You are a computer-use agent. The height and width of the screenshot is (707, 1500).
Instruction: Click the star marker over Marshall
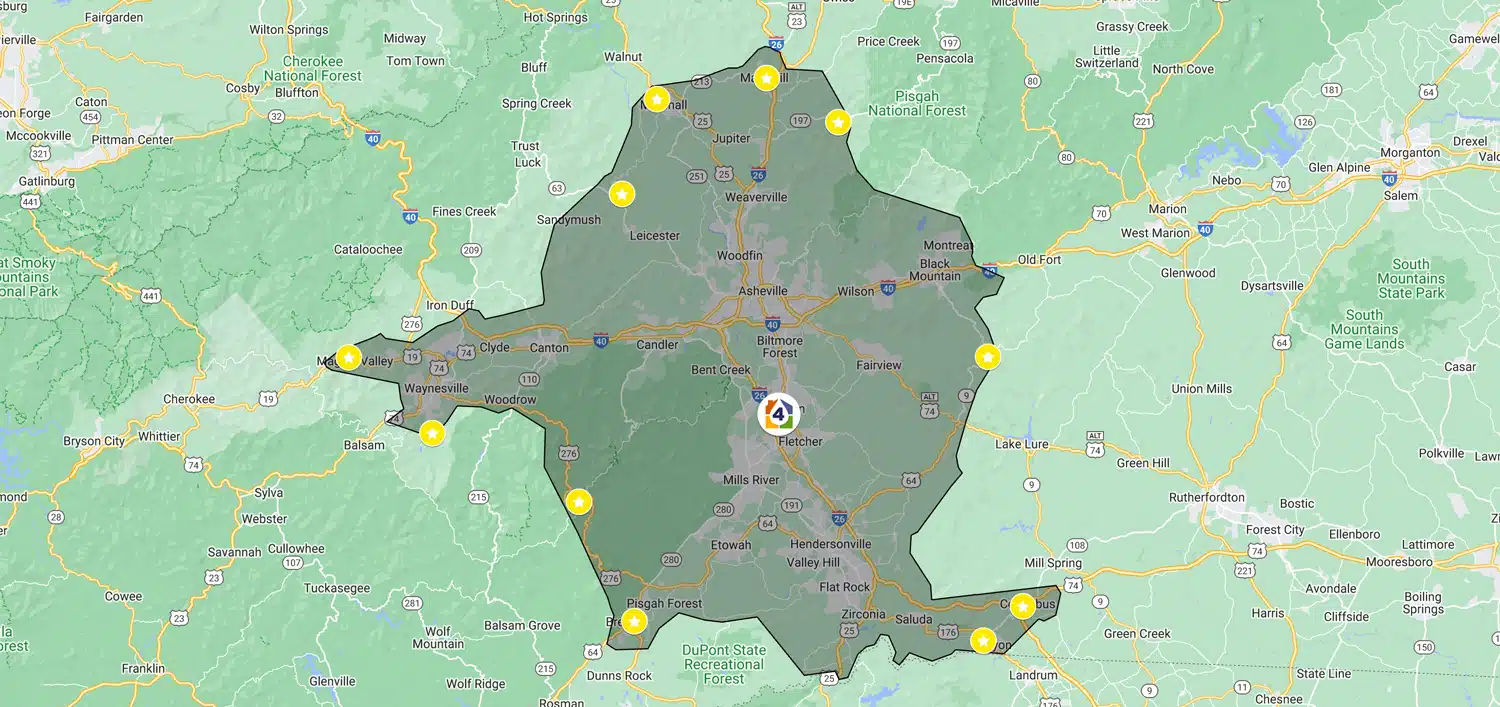tap(656, 99)
